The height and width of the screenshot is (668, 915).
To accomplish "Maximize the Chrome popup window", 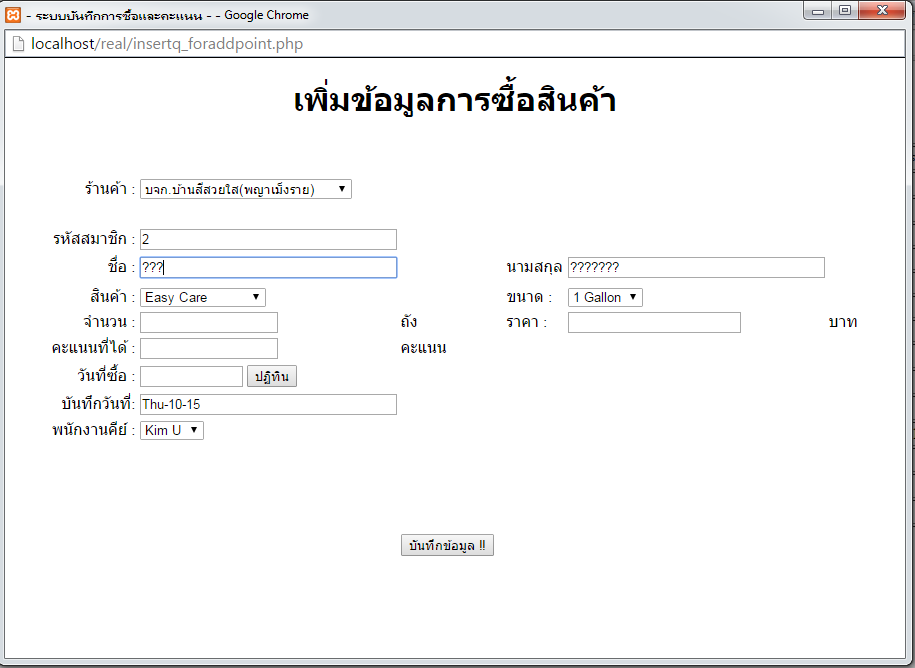I will point(844,11).
